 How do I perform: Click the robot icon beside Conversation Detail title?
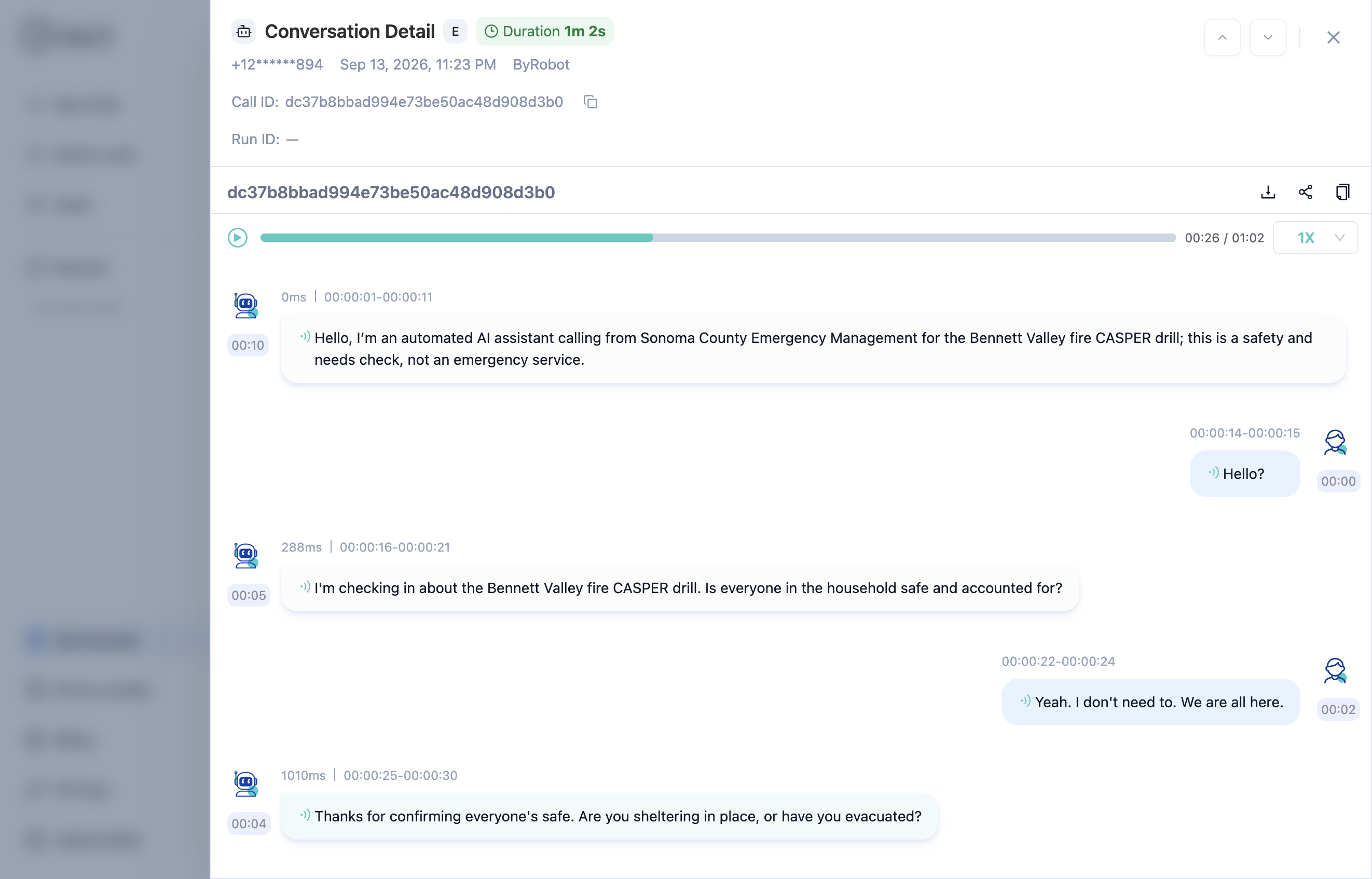(244, 31)
